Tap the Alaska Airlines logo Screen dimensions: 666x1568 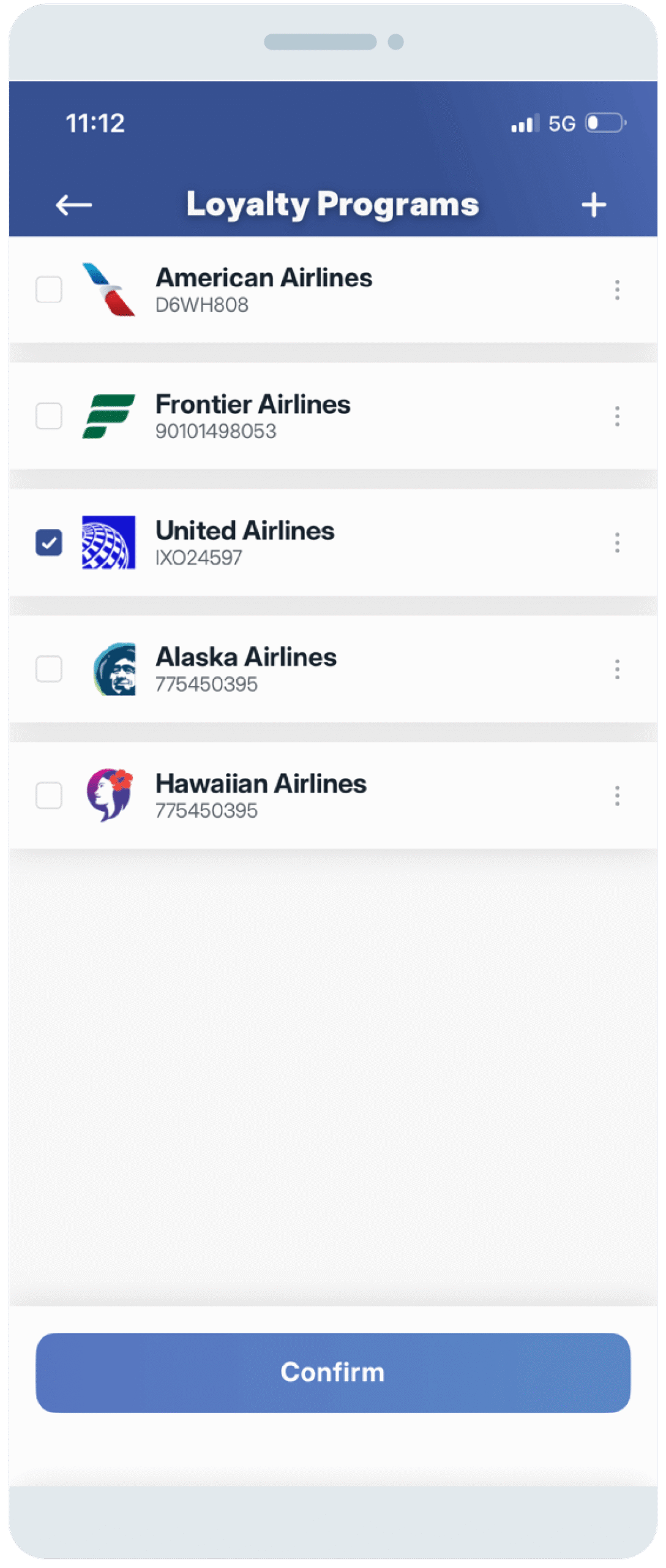pyautogui.click(x=114, y=669)
